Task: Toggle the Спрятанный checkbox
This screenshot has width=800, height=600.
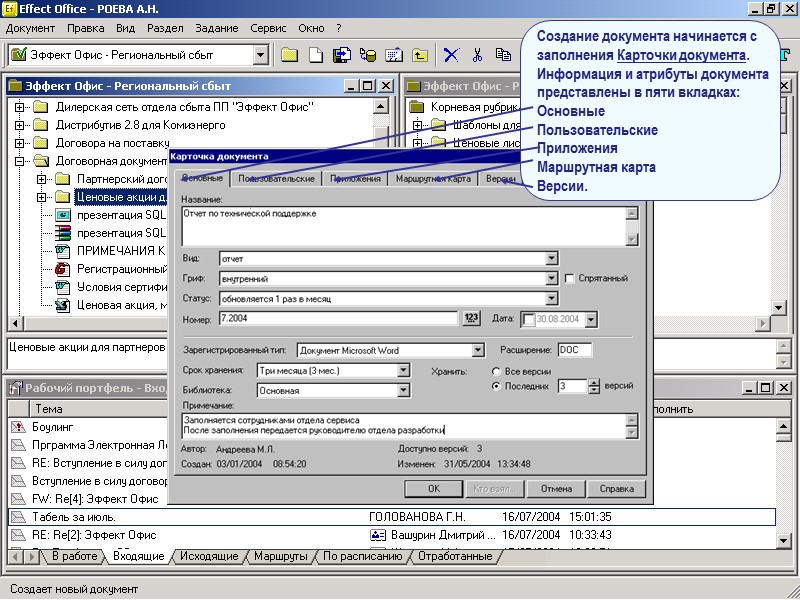Action: click(569, 279)
